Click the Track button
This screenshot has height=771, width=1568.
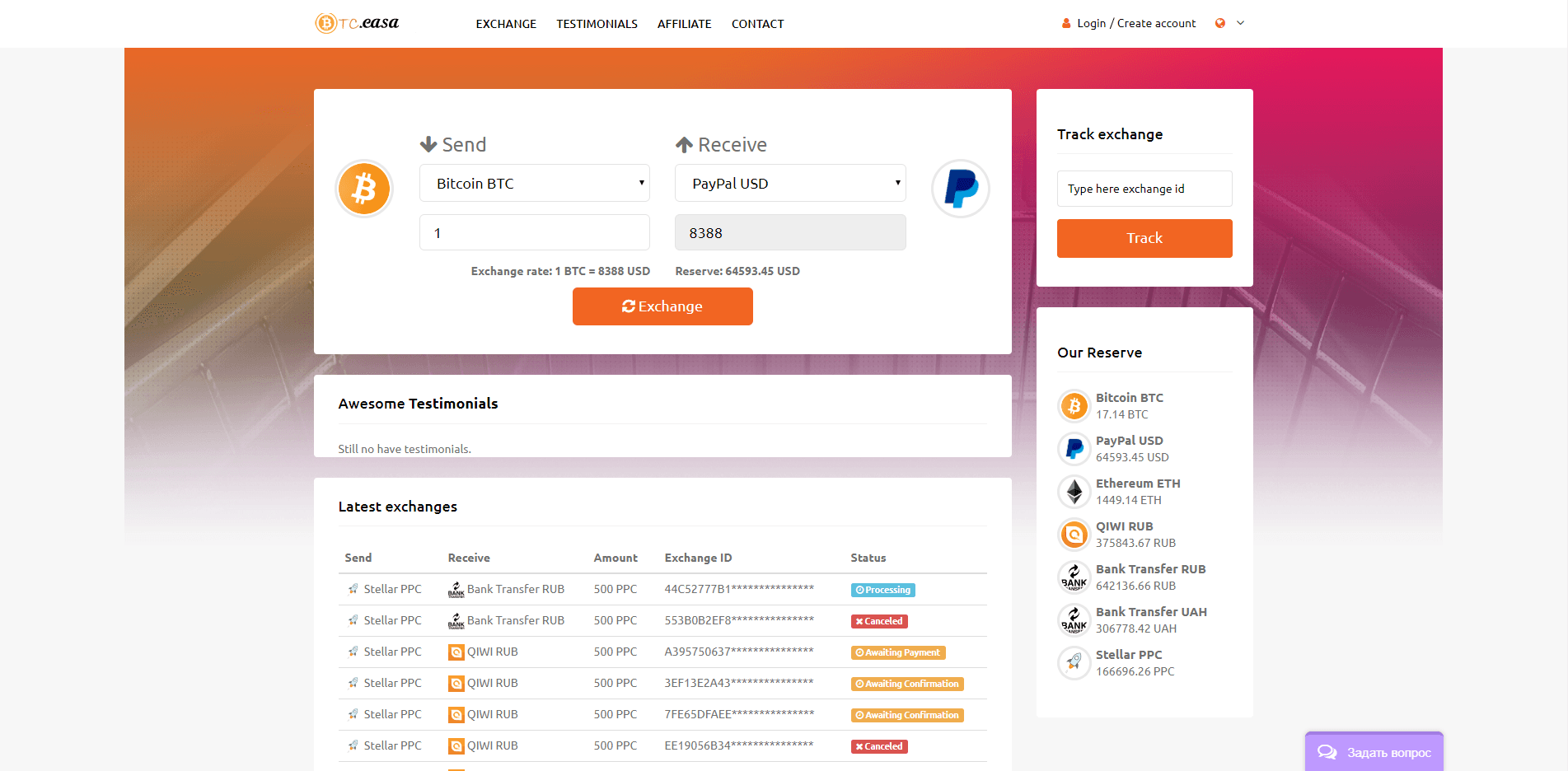pos(1144,238)
